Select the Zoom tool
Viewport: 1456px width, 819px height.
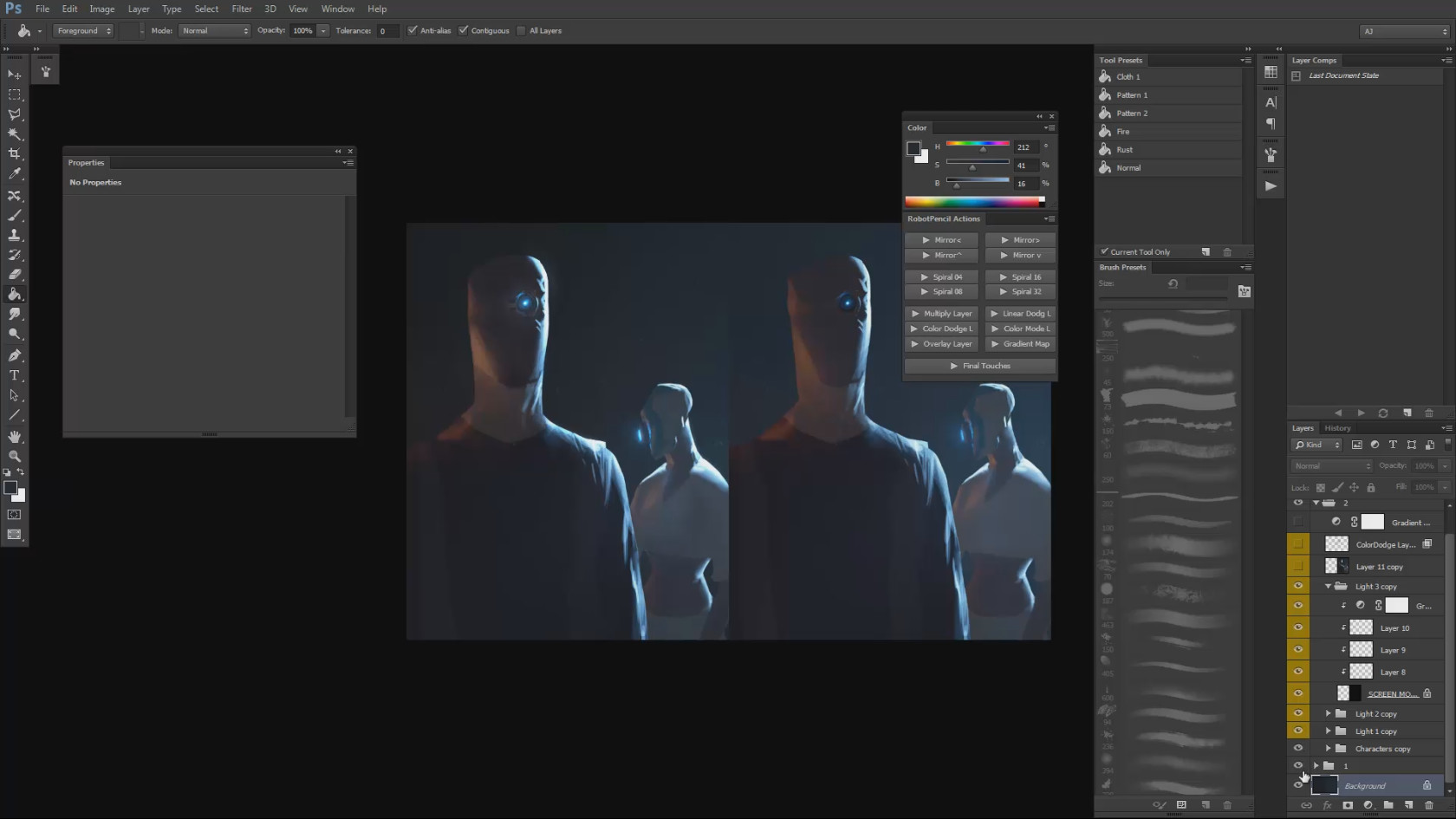[x=15, y=456]
